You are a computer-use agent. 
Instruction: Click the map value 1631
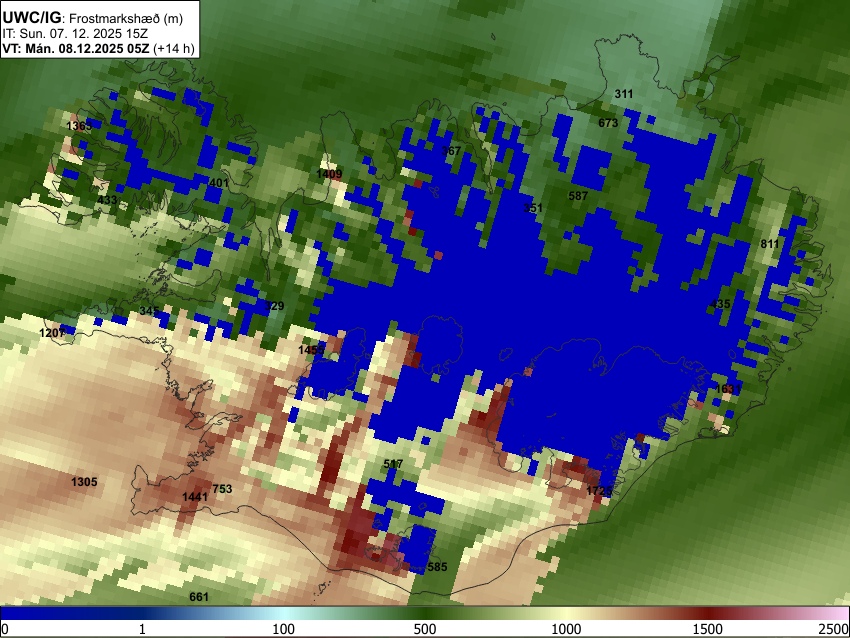click(728, 389)
